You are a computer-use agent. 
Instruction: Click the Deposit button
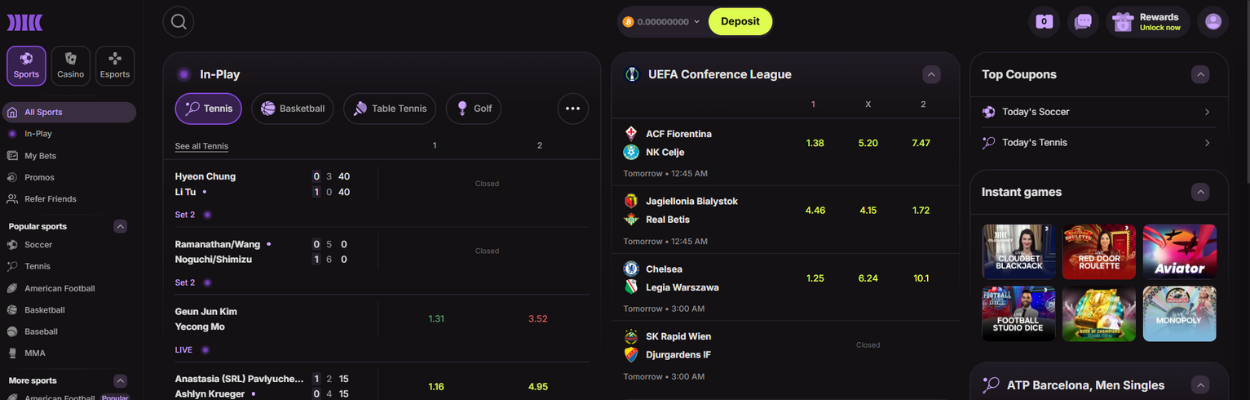tap(740, 21)
